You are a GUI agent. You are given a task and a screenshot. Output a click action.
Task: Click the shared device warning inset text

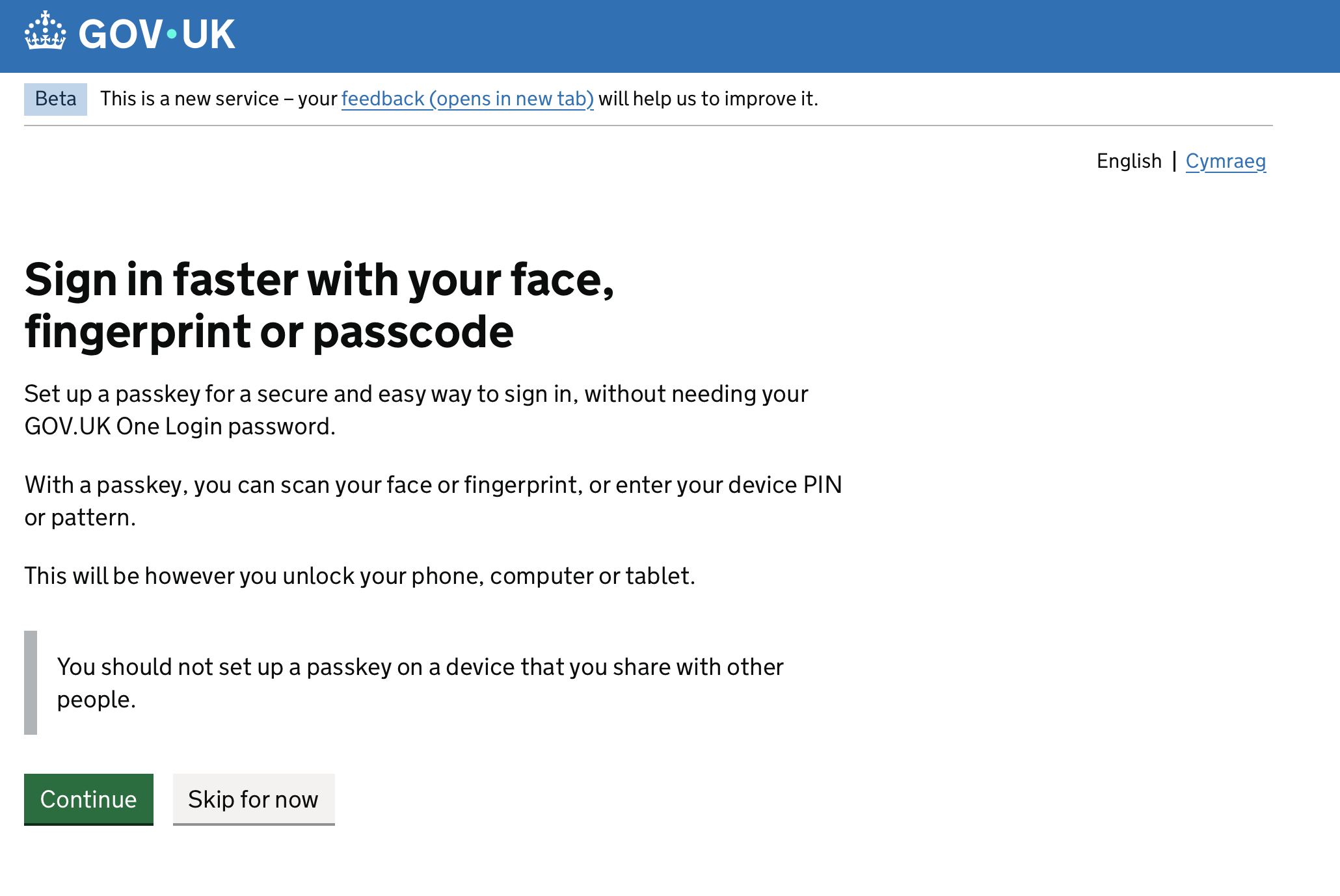tap(420, 683)
